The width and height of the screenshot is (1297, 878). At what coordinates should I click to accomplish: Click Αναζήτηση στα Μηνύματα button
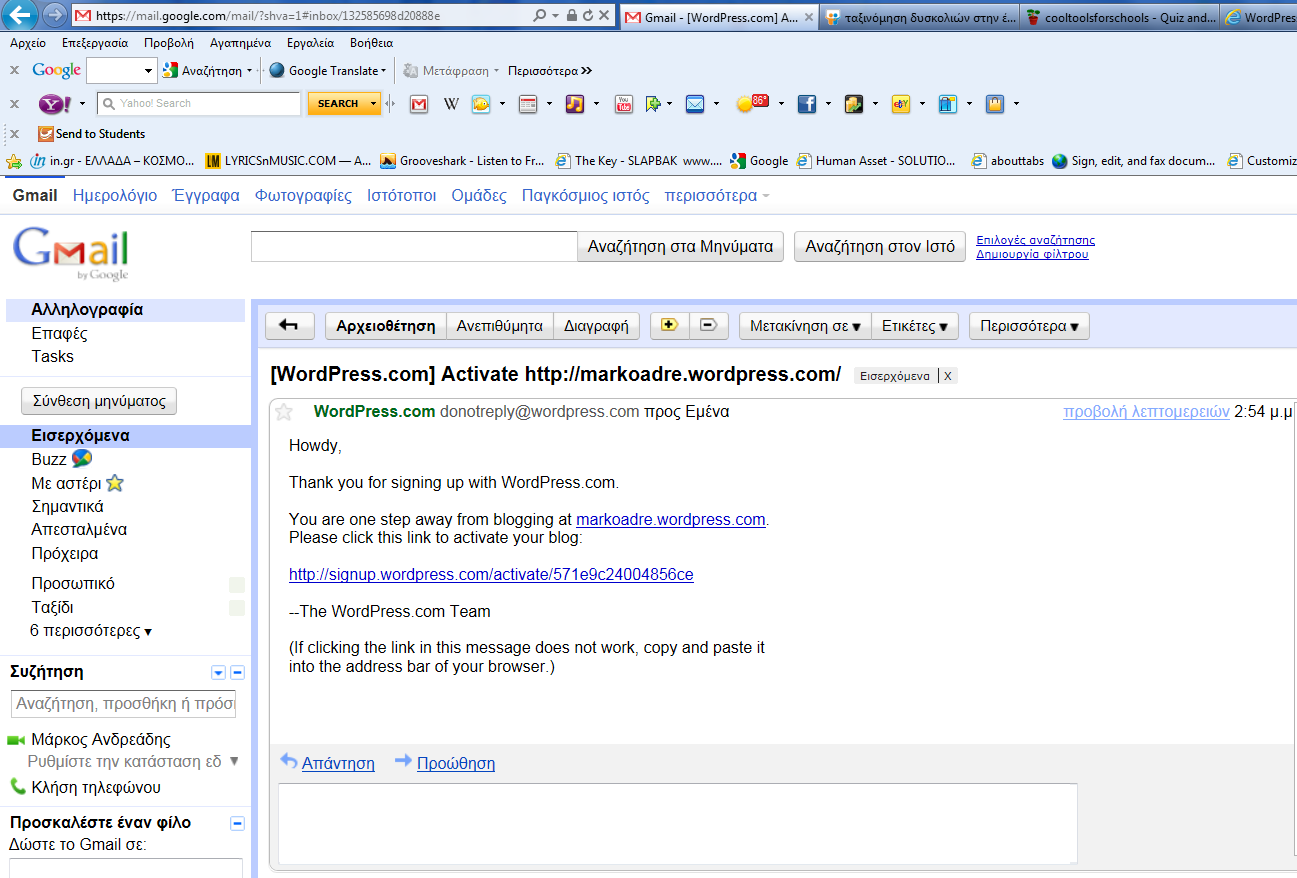pyautogui.click(x=680, y=247)
